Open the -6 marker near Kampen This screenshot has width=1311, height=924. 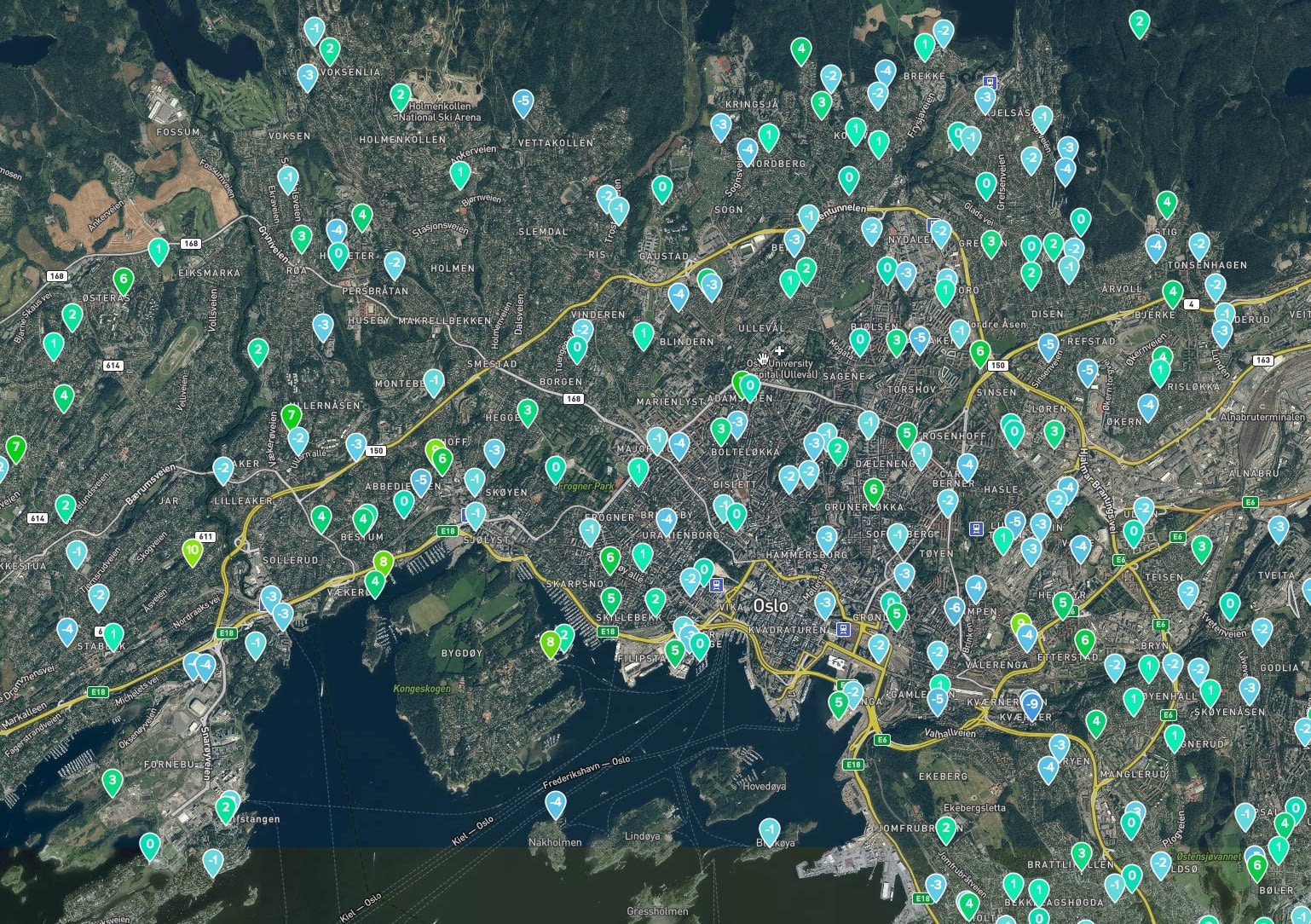(955, 609)
